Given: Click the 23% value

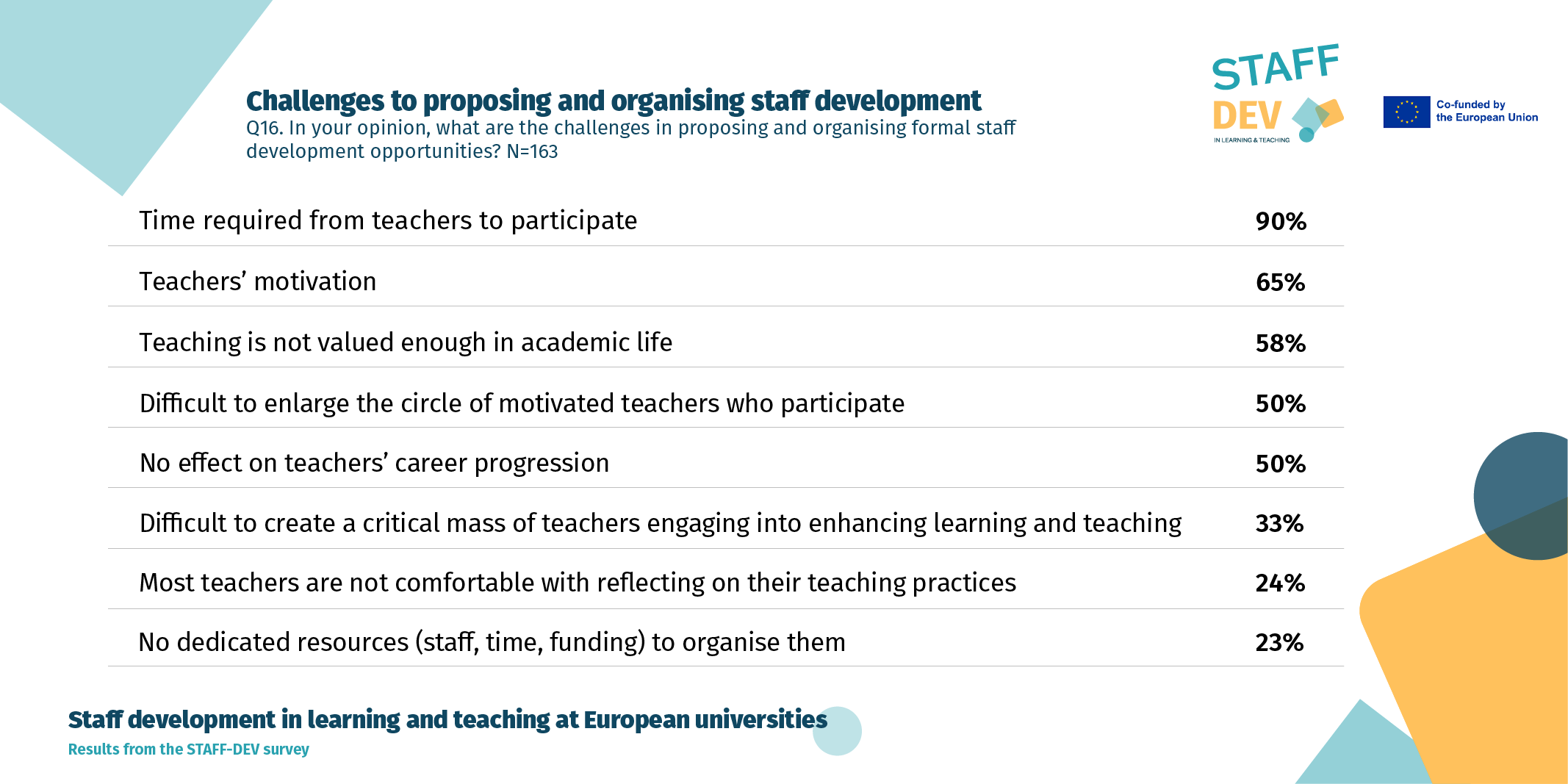Looking at the screenshot, I should click(1279, 643).
